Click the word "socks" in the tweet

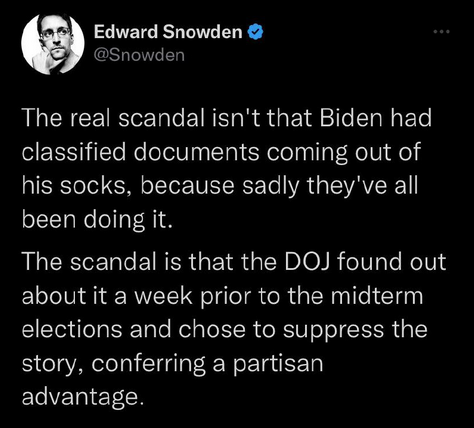tap(95, 186)
